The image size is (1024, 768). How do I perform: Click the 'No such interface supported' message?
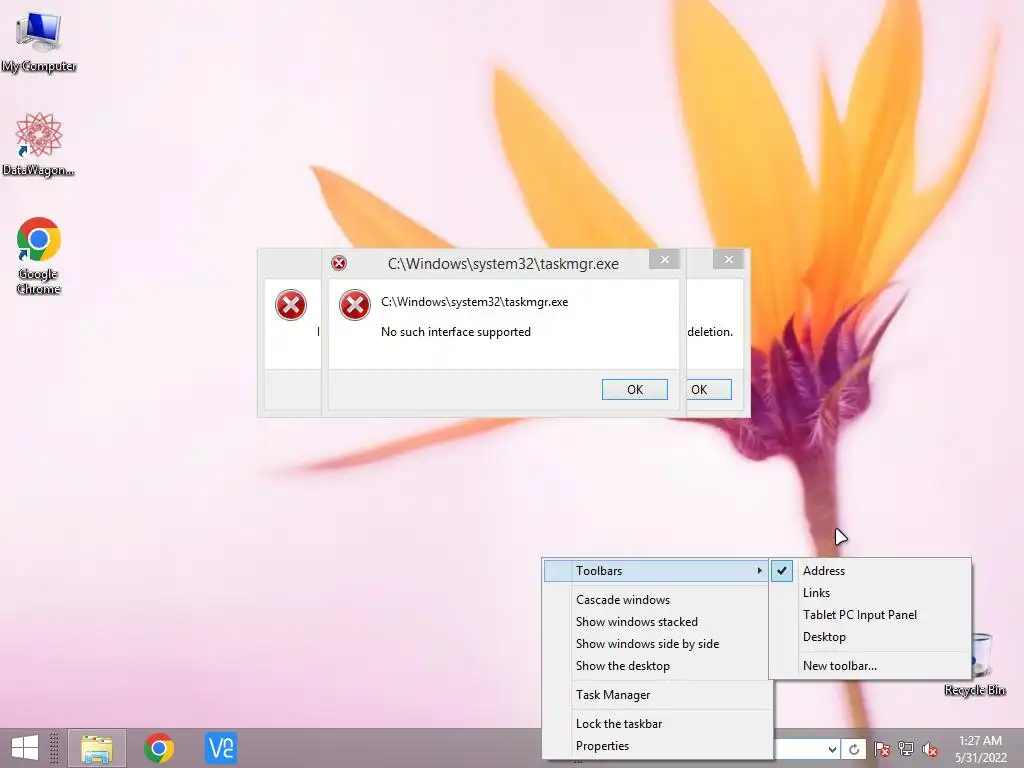[x=456, y=332]
